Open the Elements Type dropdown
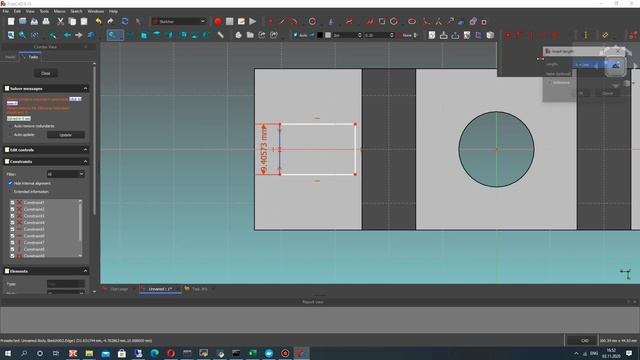The width and height of the screenshot is (640, 360). point(65,284)
